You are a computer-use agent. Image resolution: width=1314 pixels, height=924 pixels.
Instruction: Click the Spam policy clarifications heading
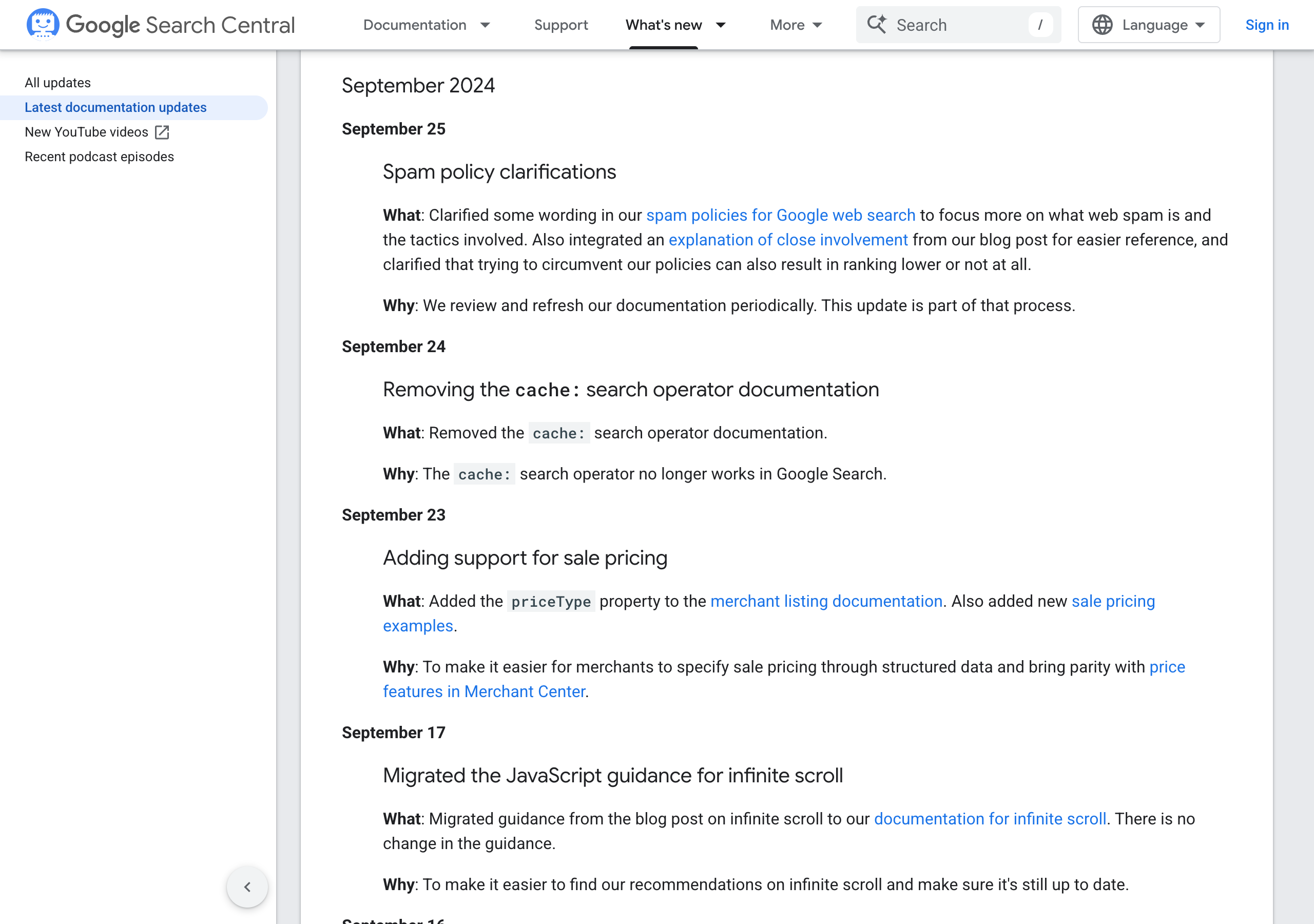(x=499, y=172)
